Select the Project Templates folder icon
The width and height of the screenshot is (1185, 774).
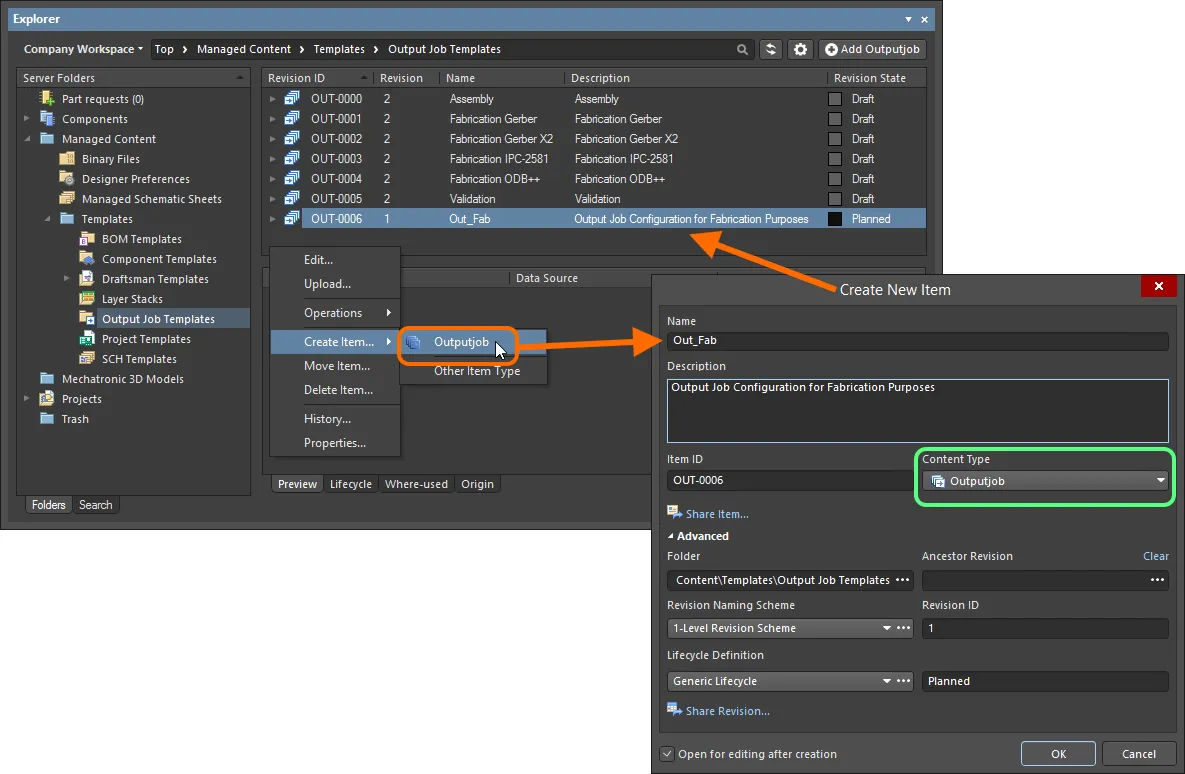point(87,339)
